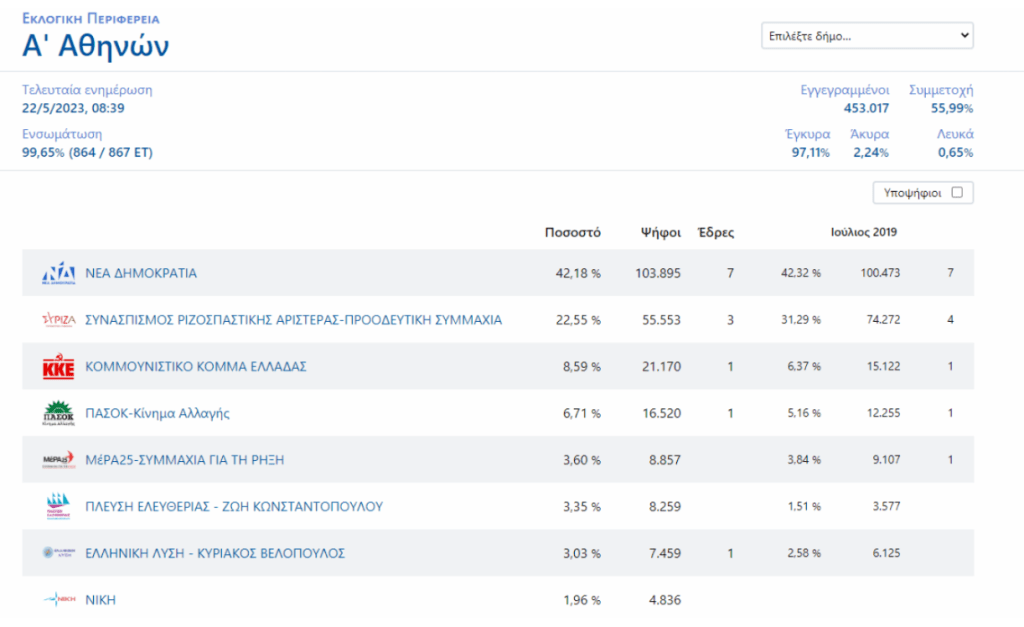Click the Α' Αθηνών region heading
This screenshot has height=627, width=1024.
pos(96,46)
